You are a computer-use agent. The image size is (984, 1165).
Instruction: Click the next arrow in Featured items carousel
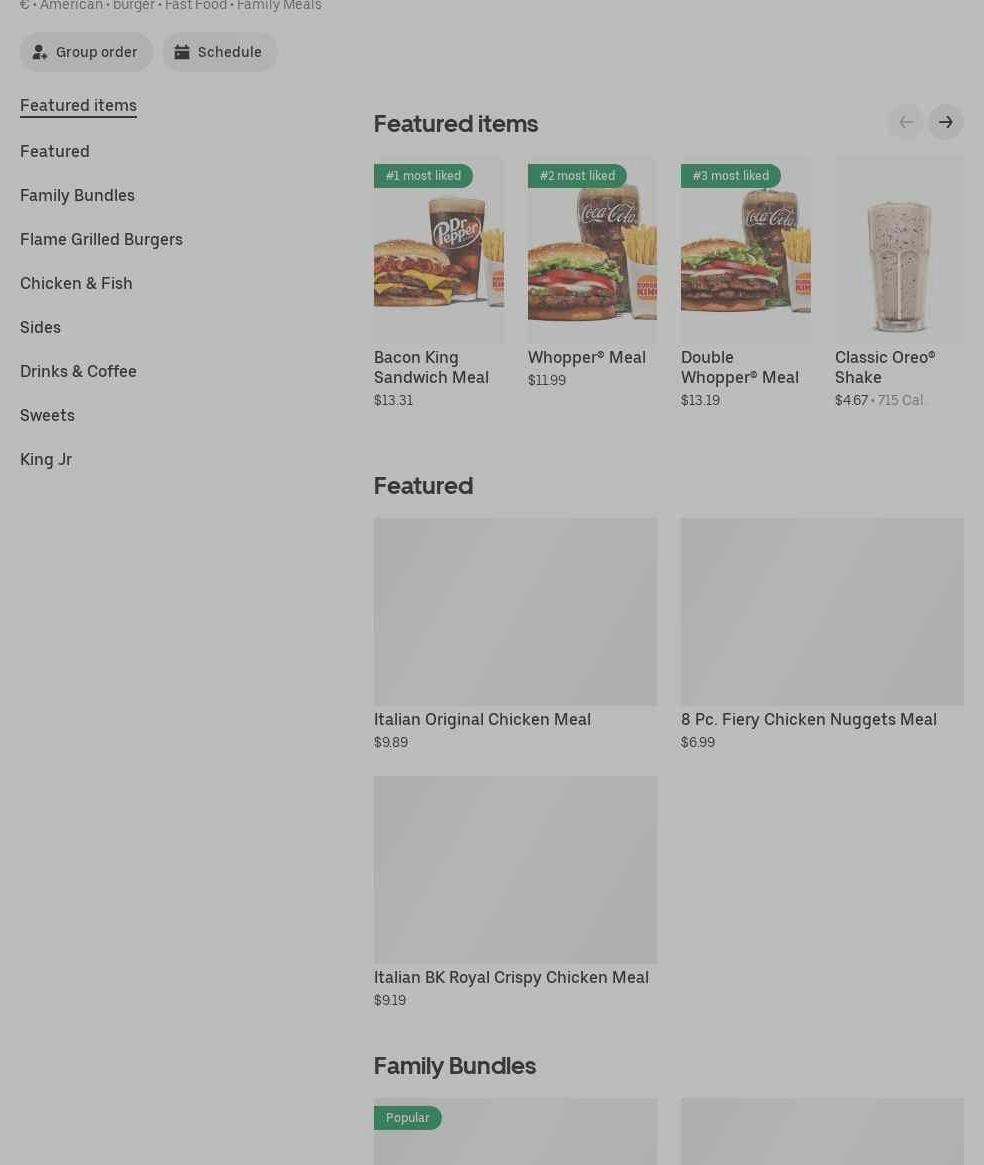pyautogui.click(x=945, y=122)
